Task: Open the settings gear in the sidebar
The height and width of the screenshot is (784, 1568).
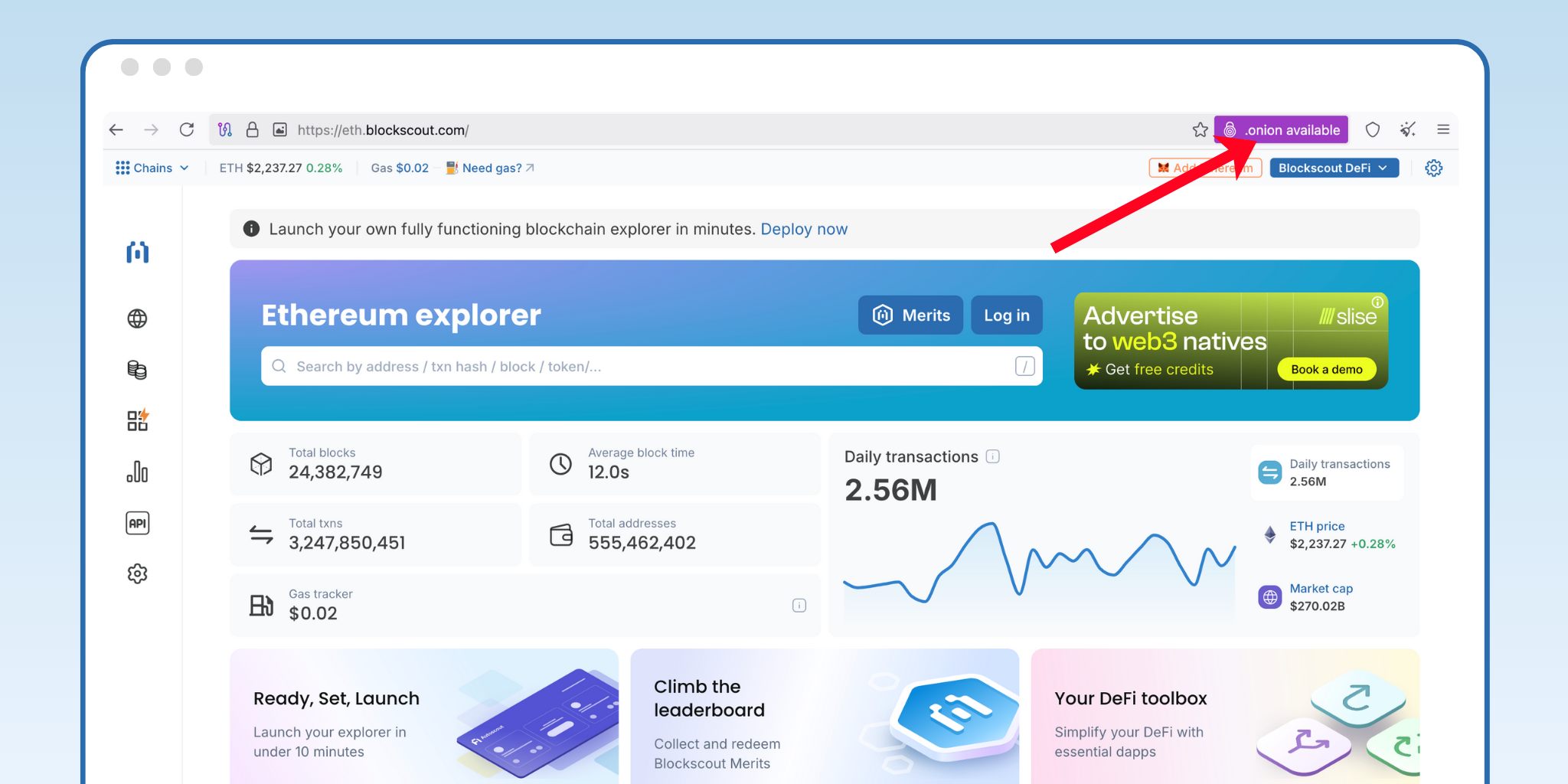Action: click(137, 573)
